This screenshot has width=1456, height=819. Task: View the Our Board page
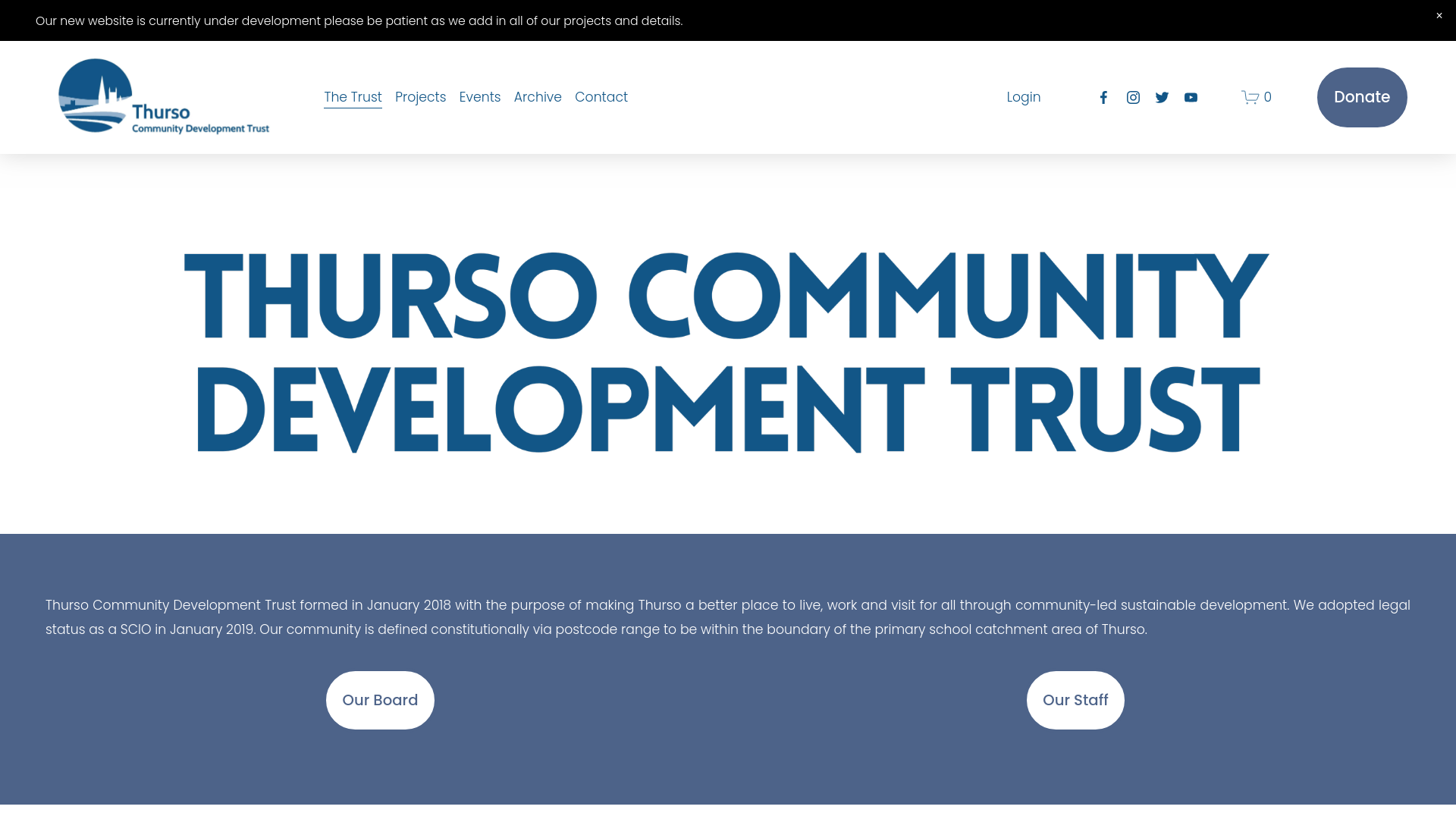(380, 700)
